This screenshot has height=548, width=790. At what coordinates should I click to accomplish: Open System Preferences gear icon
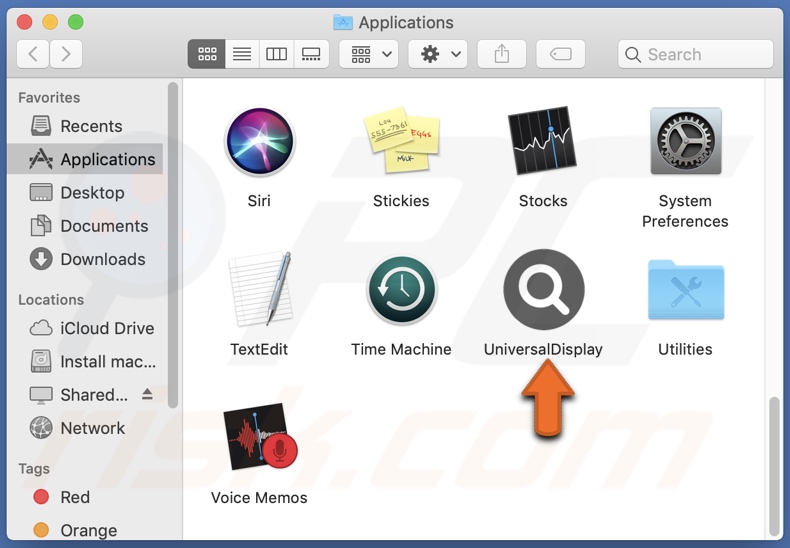click(686, 141)
